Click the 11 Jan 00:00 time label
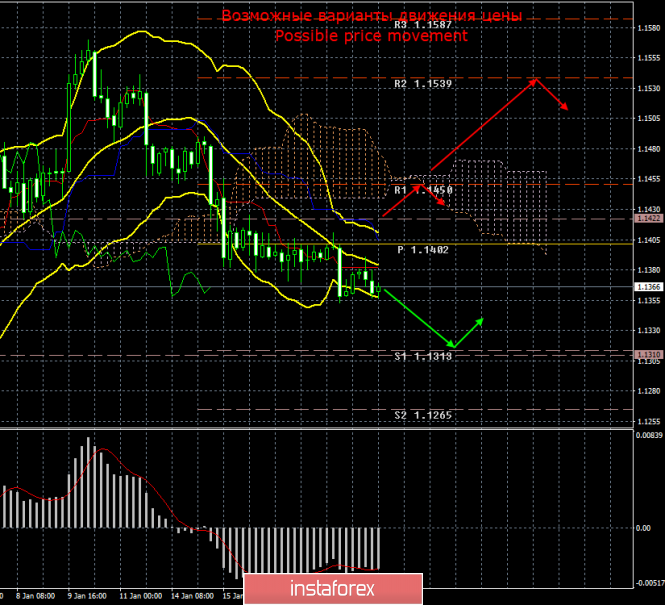This screenshot has height=605, width=665. tap(140, 596)
